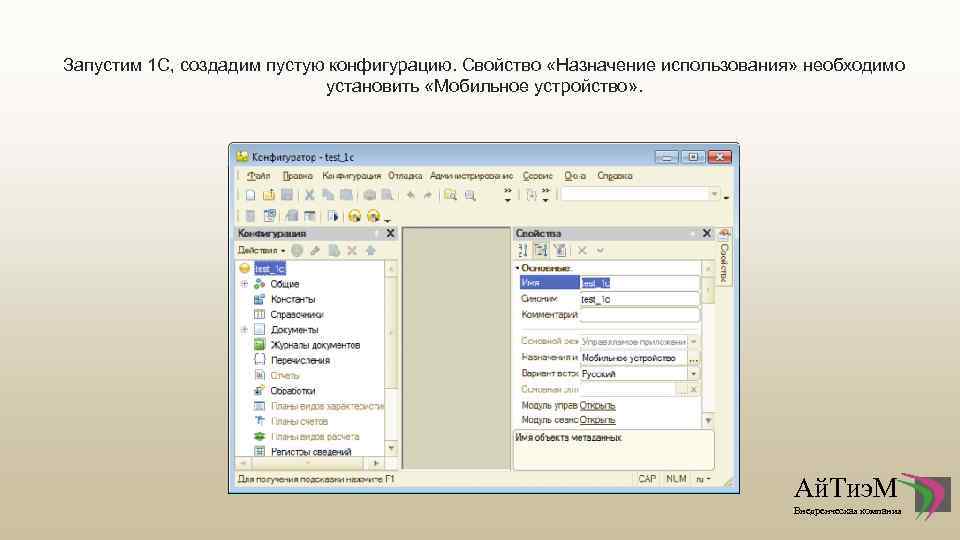Click the first debug start round yellow icon
This screenshot has width=960, height=540.
354,216
